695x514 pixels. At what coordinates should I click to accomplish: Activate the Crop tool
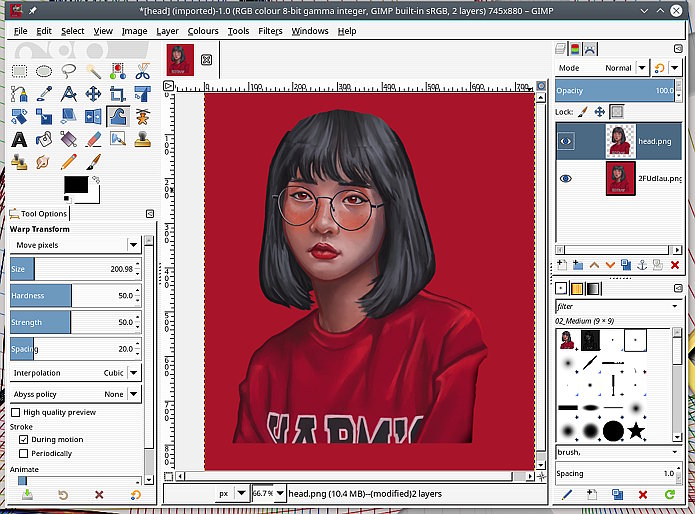[118, 93]
